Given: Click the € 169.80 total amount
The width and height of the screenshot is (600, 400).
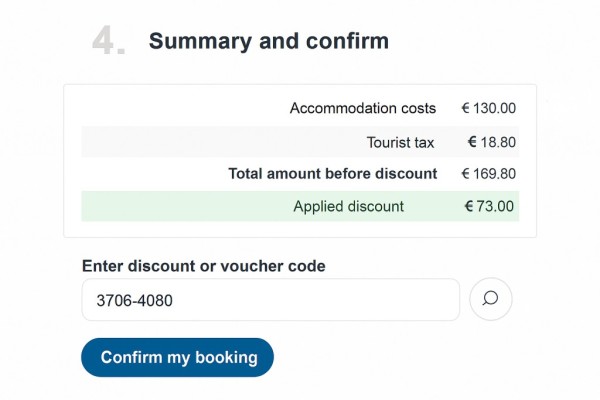Looking at the screenshot, I should point(488,173).
